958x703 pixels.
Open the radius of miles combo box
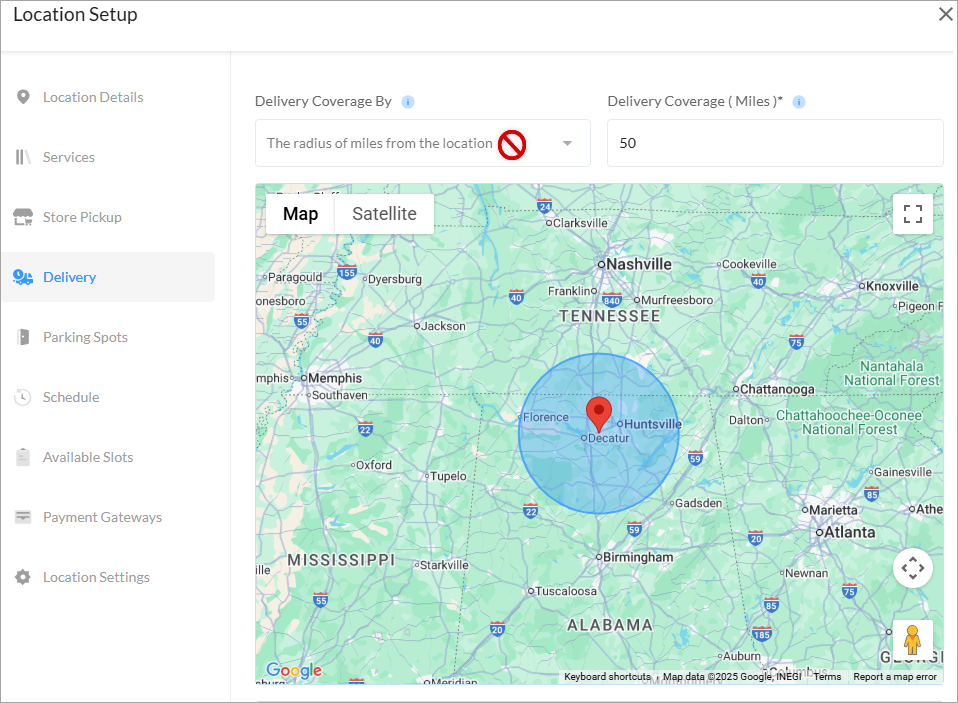tap(423, 143)
